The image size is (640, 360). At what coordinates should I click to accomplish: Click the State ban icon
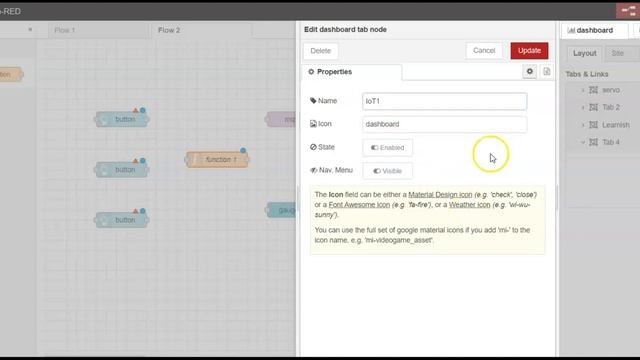pyautogui.click(x=313, y=147)
